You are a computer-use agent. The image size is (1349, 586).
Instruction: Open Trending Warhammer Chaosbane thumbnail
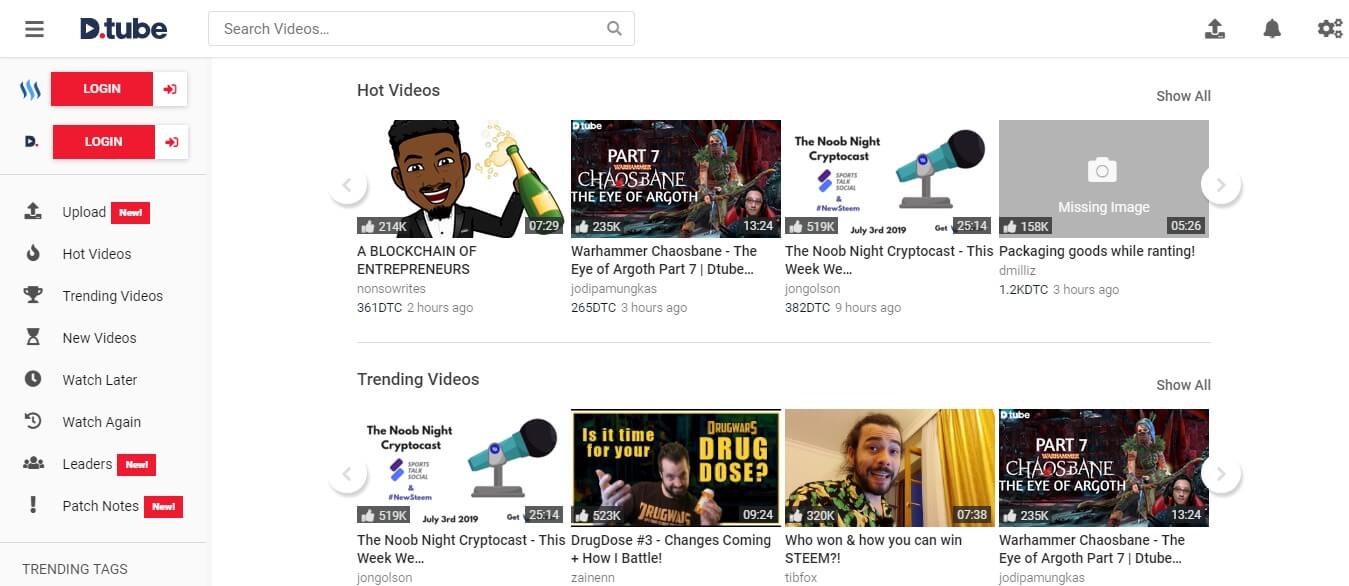(1104, 468)
